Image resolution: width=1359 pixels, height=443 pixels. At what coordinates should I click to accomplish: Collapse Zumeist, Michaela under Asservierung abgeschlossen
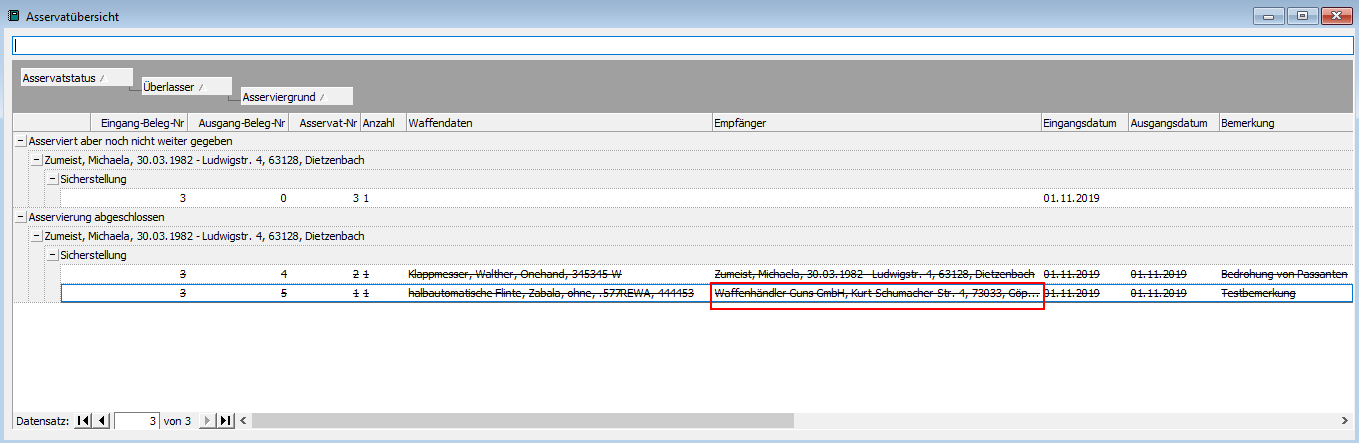pyautogui.click(x=37, y=236)
